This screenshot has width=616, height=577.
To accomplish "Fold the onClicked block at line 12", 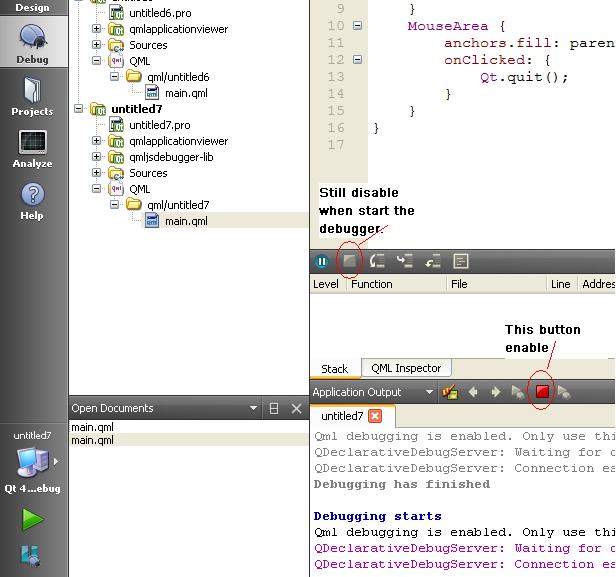I will click(x=357, y=60).
